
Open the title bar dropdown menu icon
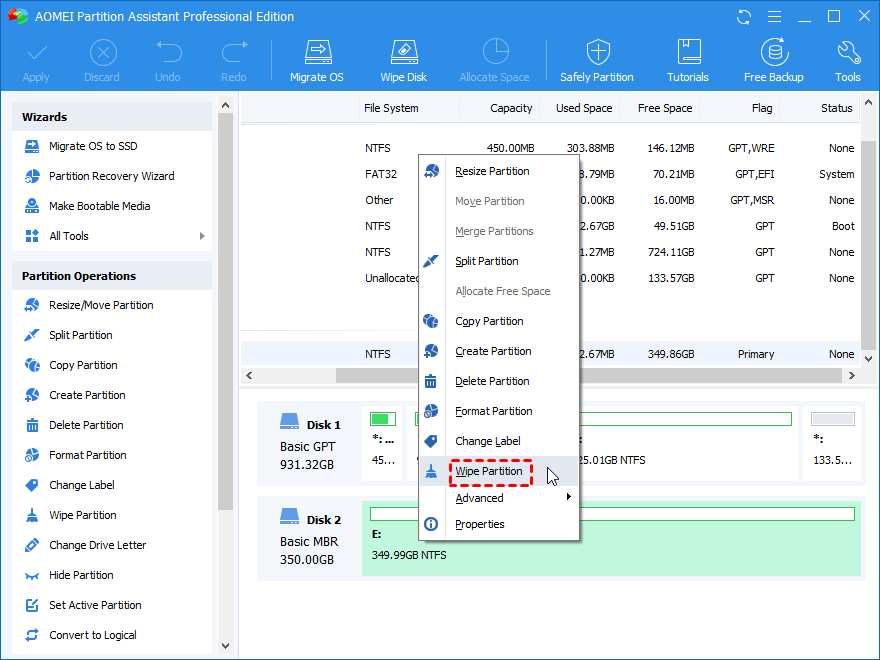[x=774, y=17]
